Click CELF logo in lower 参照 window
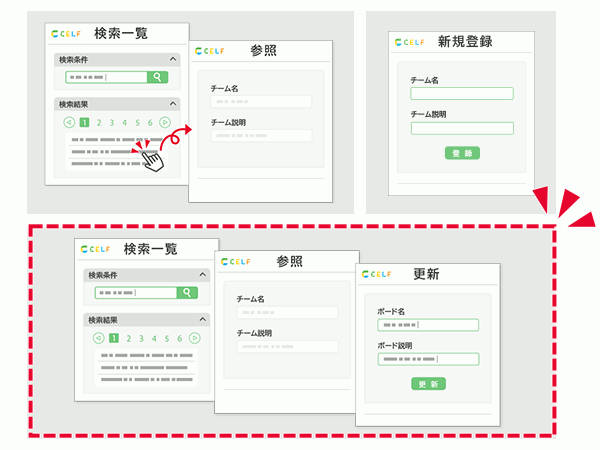Screen dimensions: 600x450 click(235, 262)
